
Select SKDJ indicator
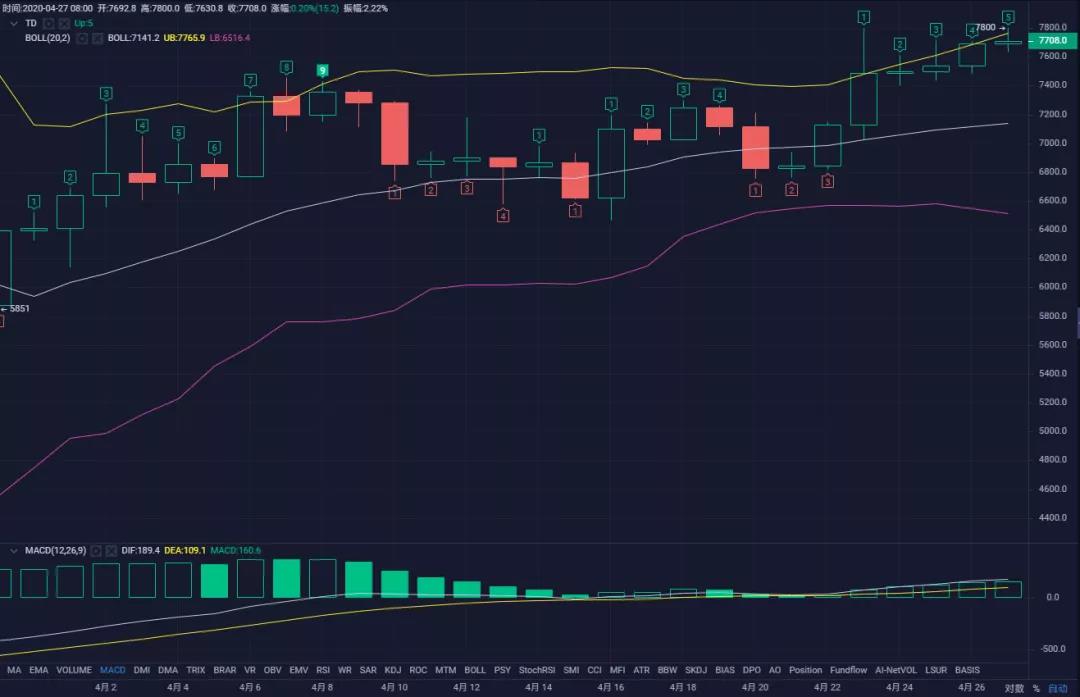pos(696,669)
